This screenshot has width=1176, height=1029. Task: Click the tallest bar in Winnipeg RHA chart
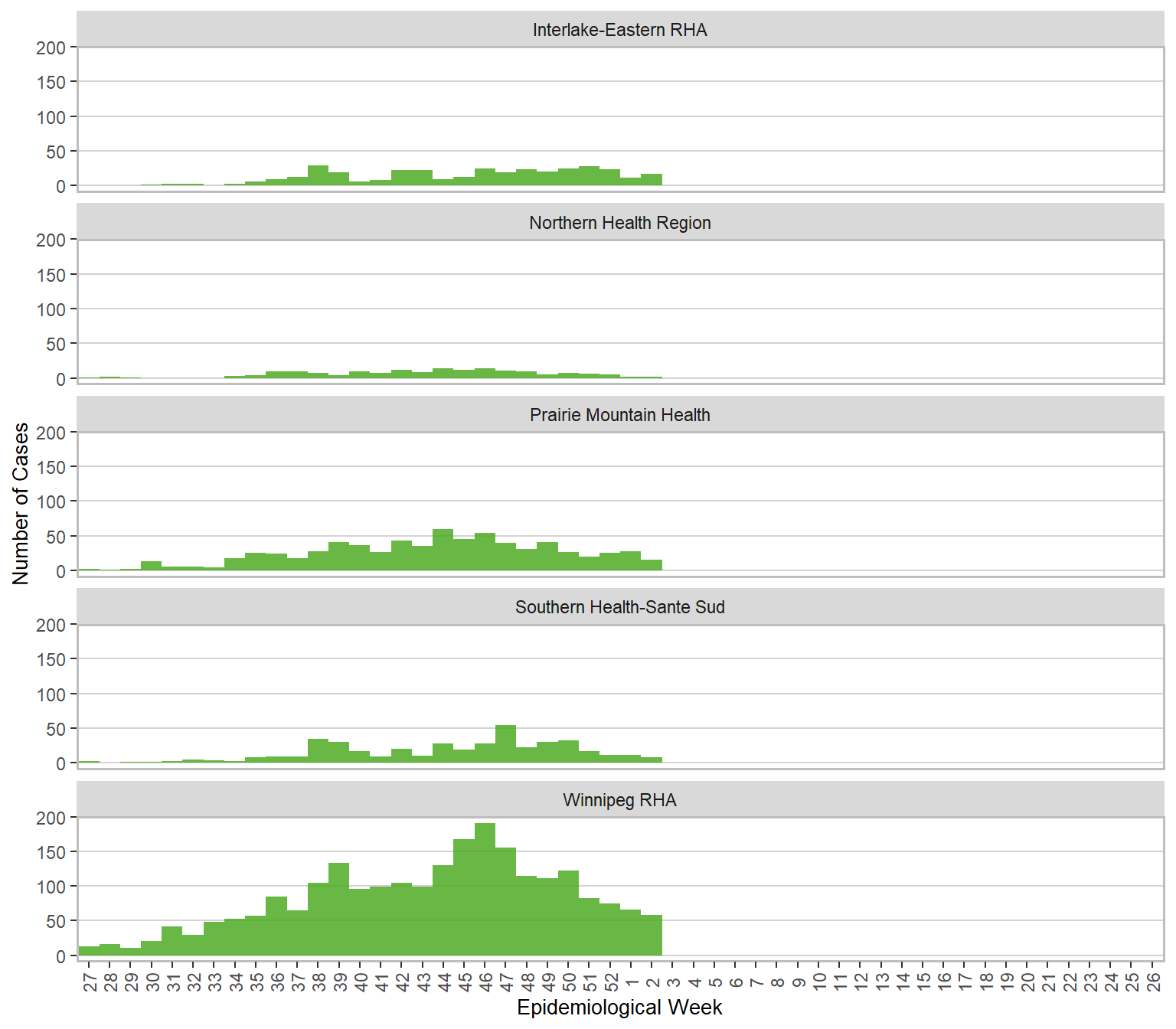point(485,890)
